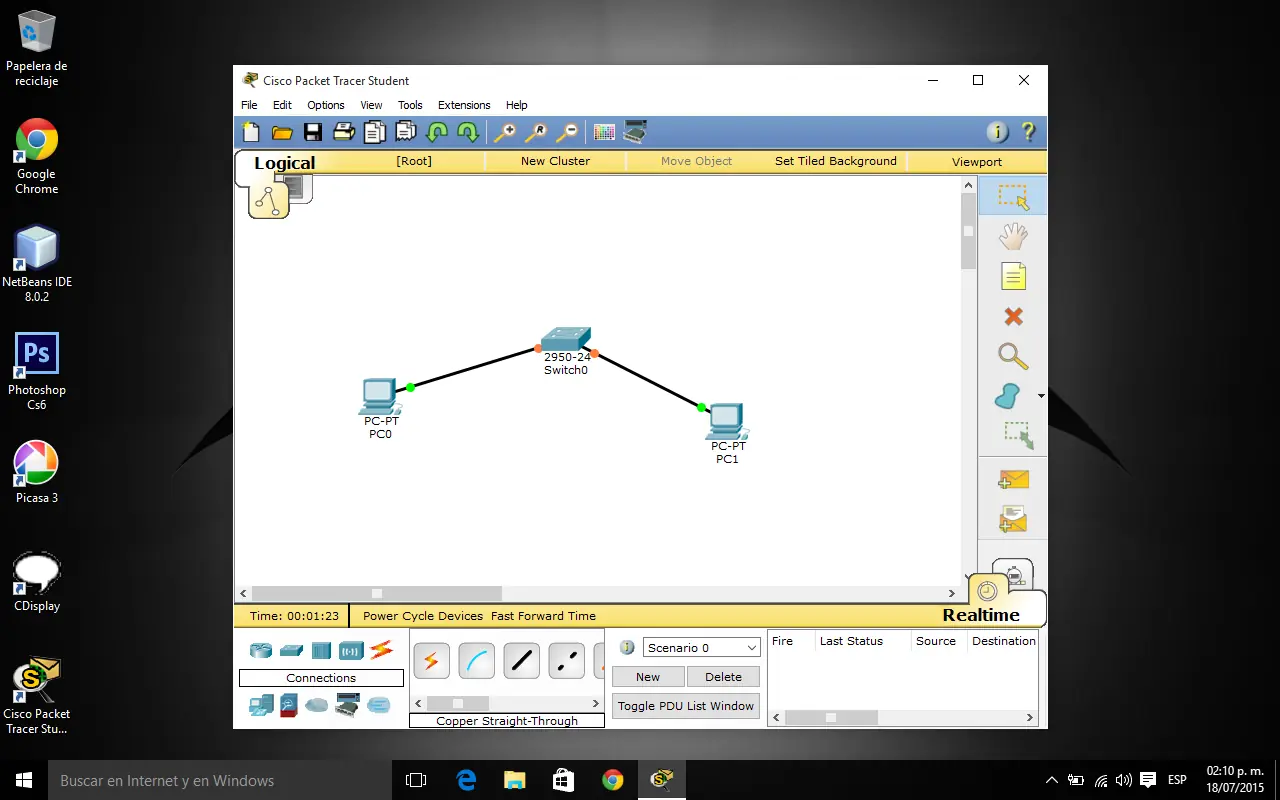Image resolution: width=1280 pixels, height=800 pixels.
Task: Click the Add Simple PDU envelope
Action: tap(1013, 480)
